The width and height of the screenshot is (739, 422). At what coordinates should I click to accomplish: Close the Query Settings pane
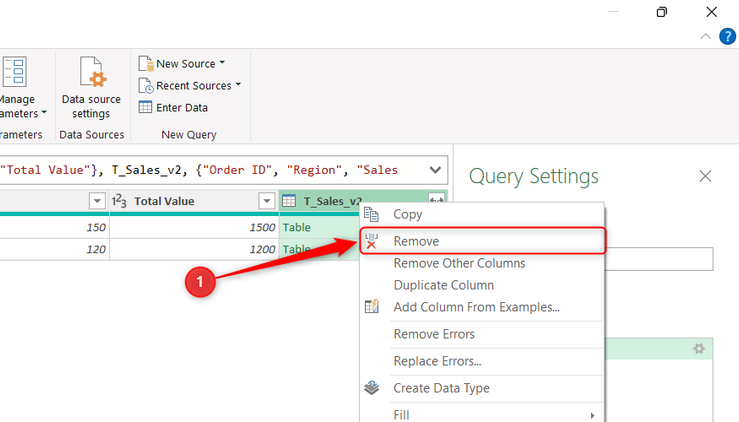point(705,176)
